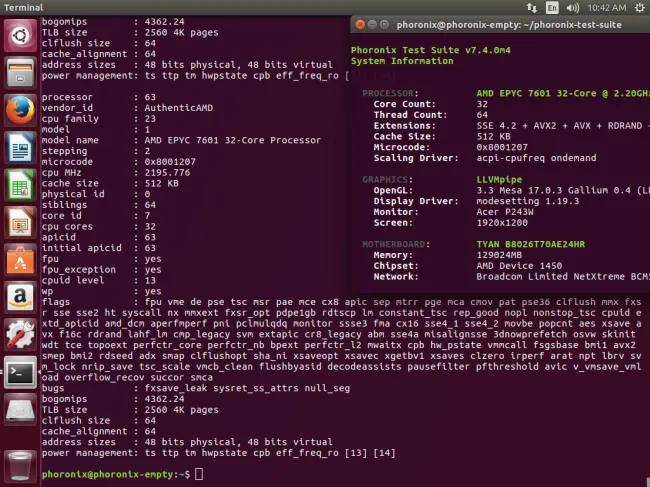Click the 'flags' field label

pos(56,302)
